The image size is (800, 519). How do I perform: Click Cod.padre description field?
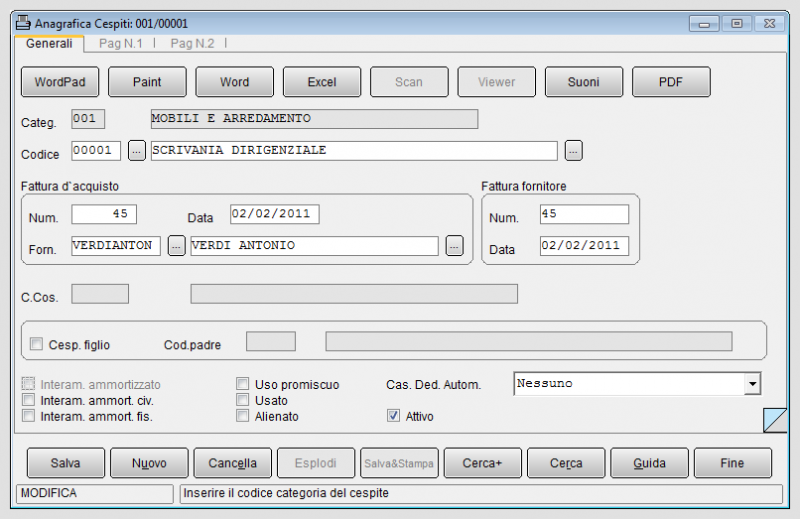[529, 341]
